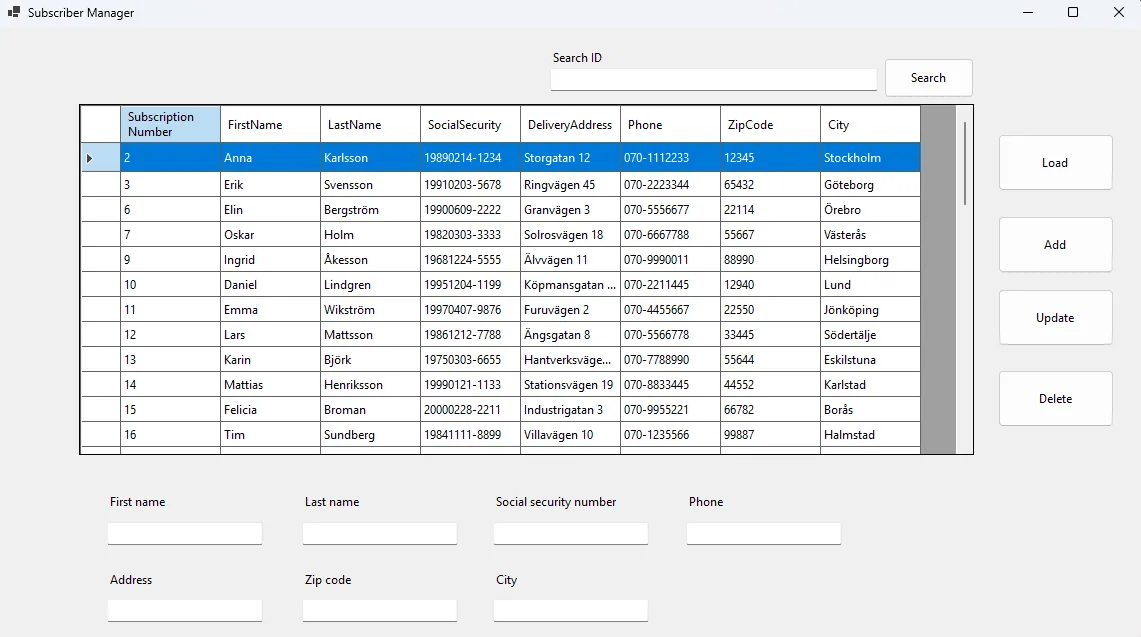Click cell 'Furuvägen 2'
This screenshot has width=1141, height=637.
(x=570, y=309)
